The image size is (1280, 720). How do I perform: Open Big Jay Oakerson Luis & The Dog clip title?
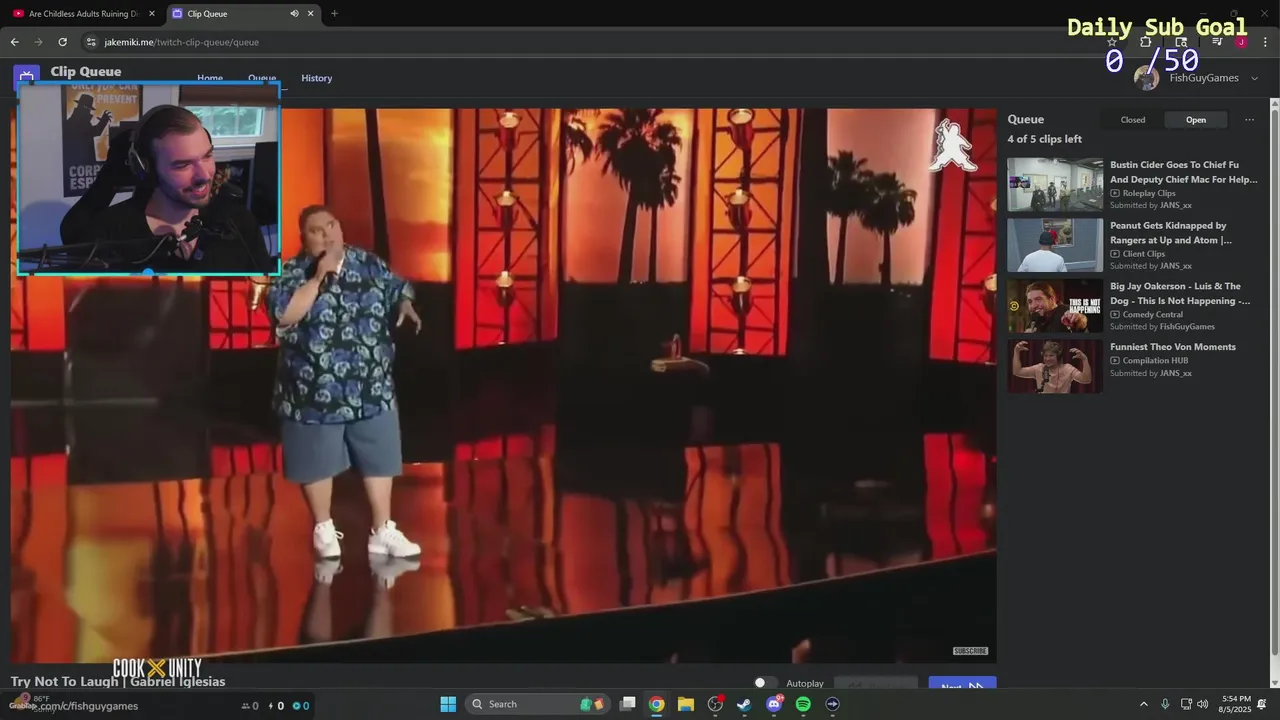click(x=1180, y=293)
